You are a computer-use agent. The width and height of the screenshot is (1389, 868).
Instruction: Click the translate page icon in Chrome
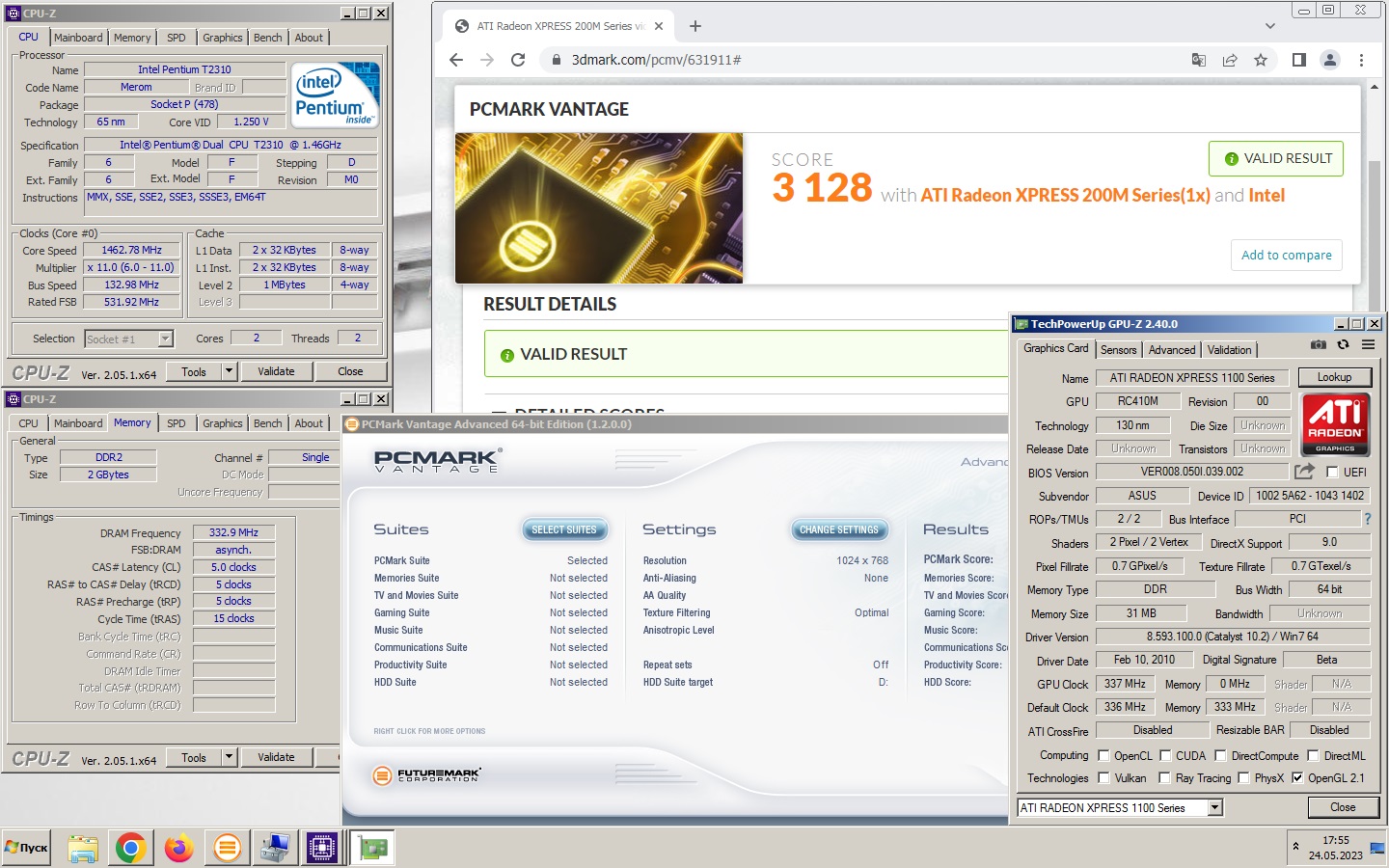coord(1199,60)
